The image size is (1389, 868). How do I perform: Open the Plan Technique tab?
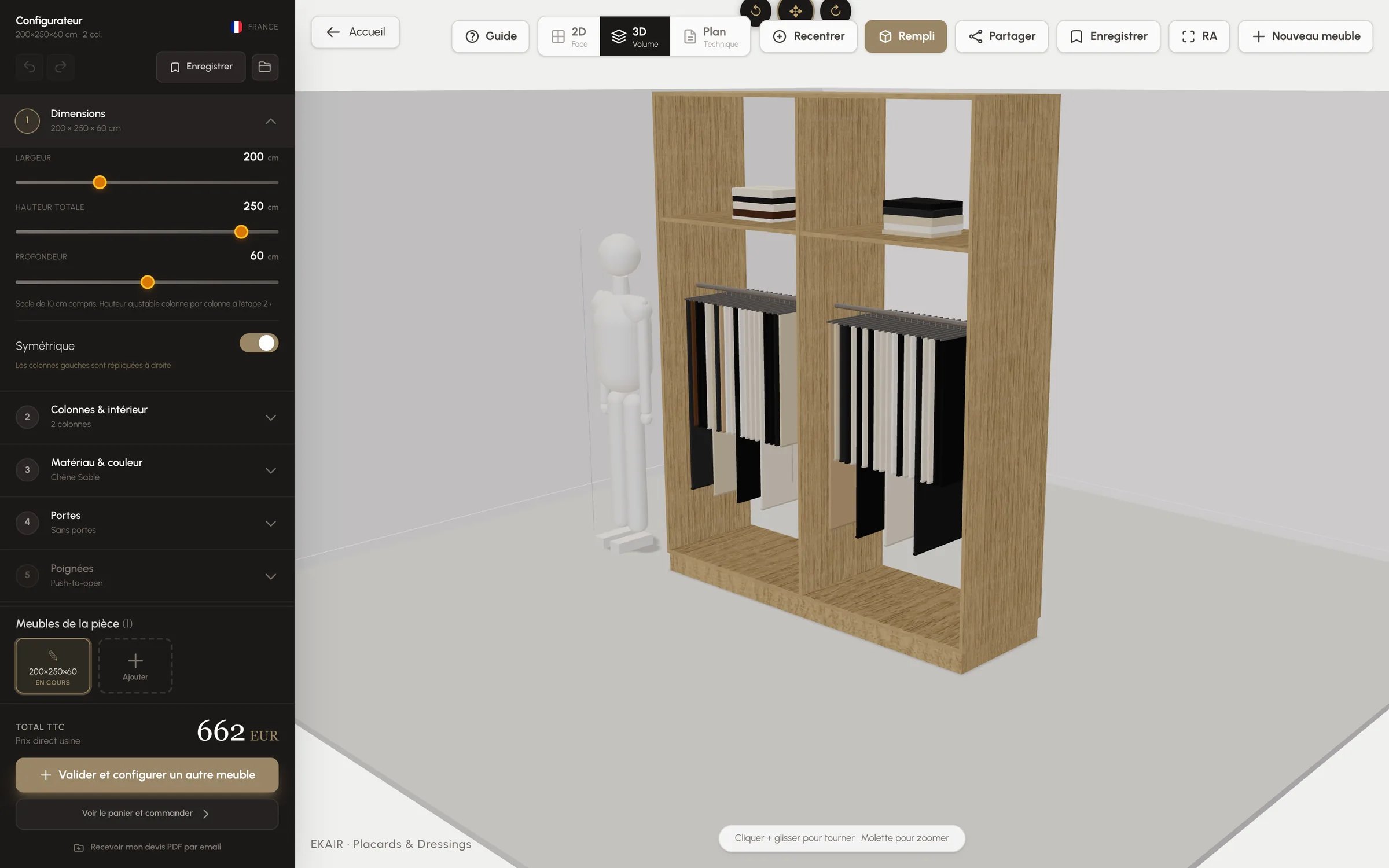[x=710, y=36]
